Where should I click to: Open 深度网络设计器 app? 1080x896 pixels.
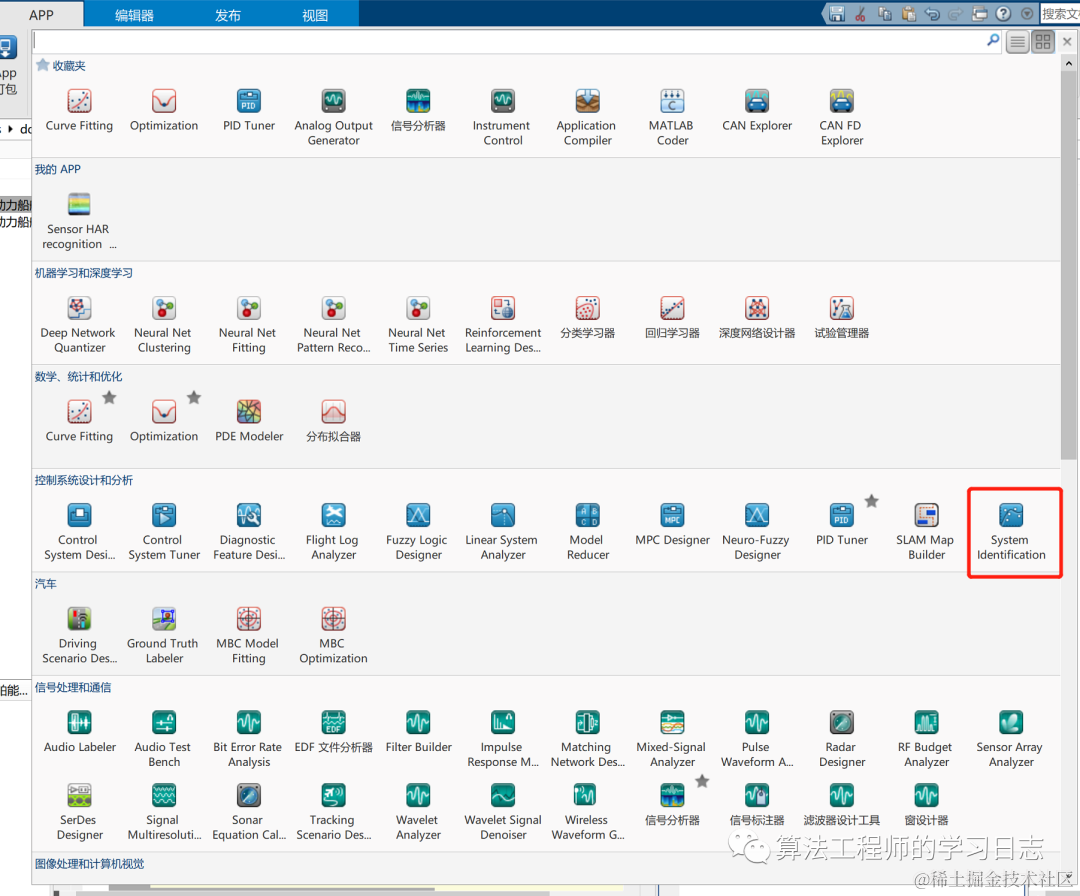tap(757, 317)
